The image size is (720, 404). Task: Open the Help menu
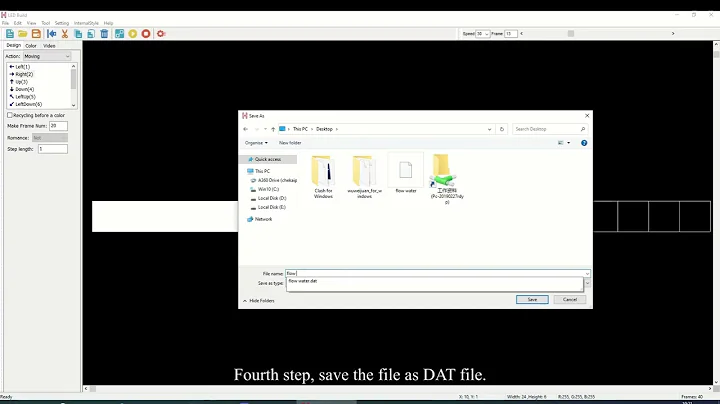click(108, 23)
